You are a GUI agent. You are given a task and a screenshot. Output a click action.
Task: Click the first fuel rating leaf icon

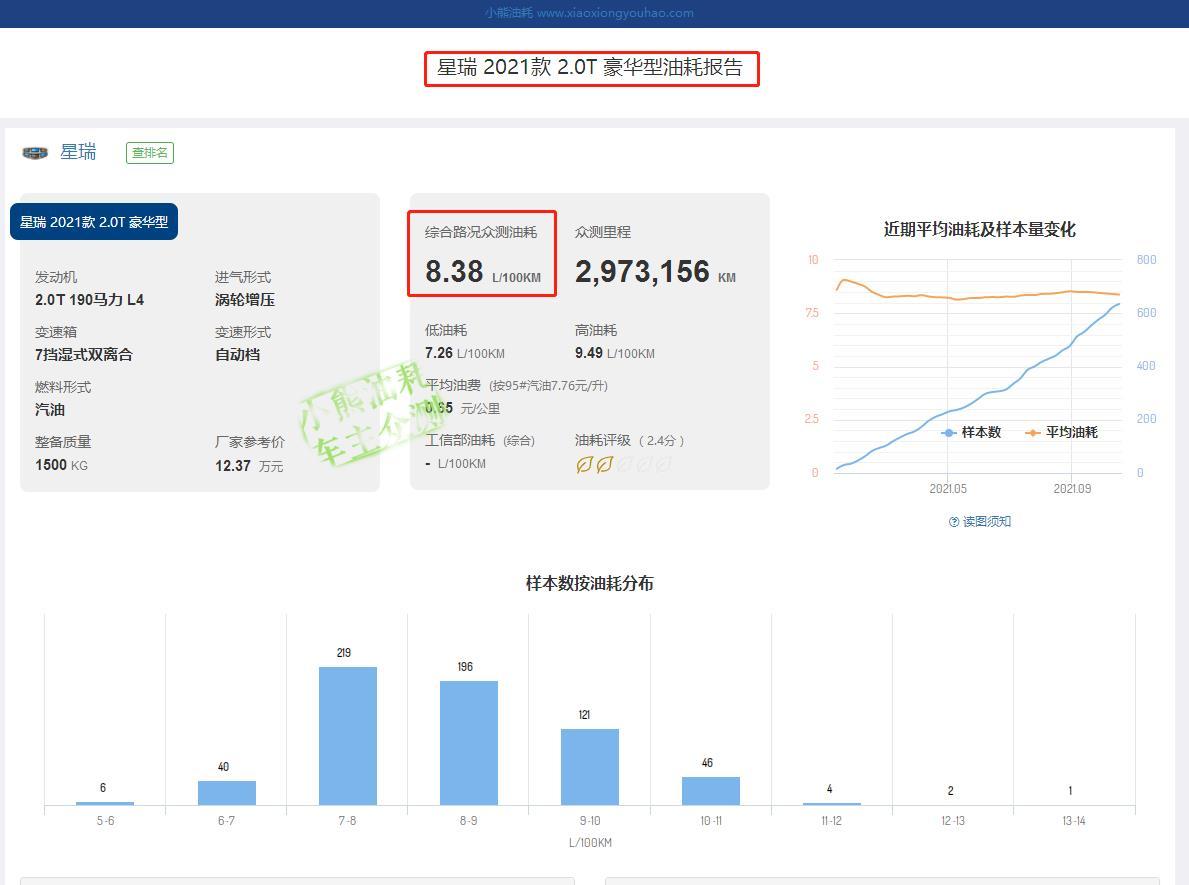[x=584, y=465]
